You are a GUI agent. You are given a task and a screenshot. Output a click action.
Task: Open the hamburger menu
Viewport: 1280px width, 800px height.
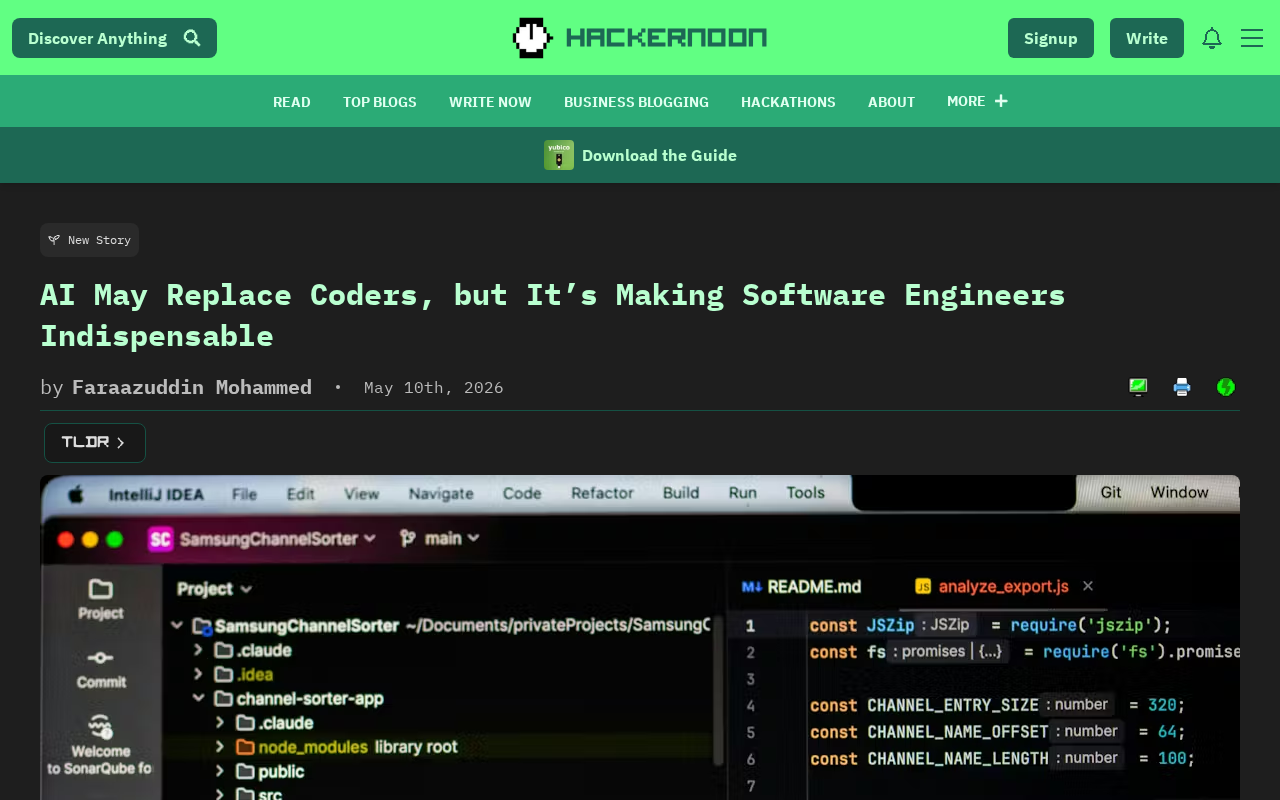(x=1252, y=38)
